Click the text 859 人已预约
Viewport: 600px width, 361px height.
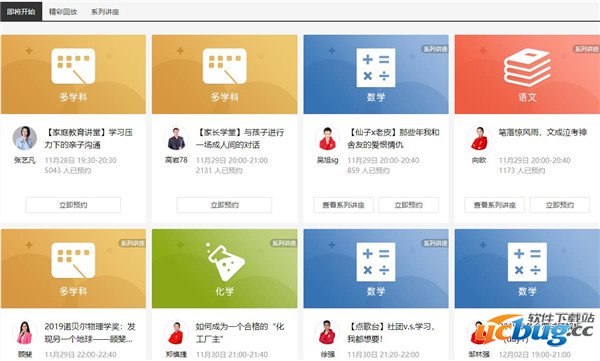(x=368, y=170)
